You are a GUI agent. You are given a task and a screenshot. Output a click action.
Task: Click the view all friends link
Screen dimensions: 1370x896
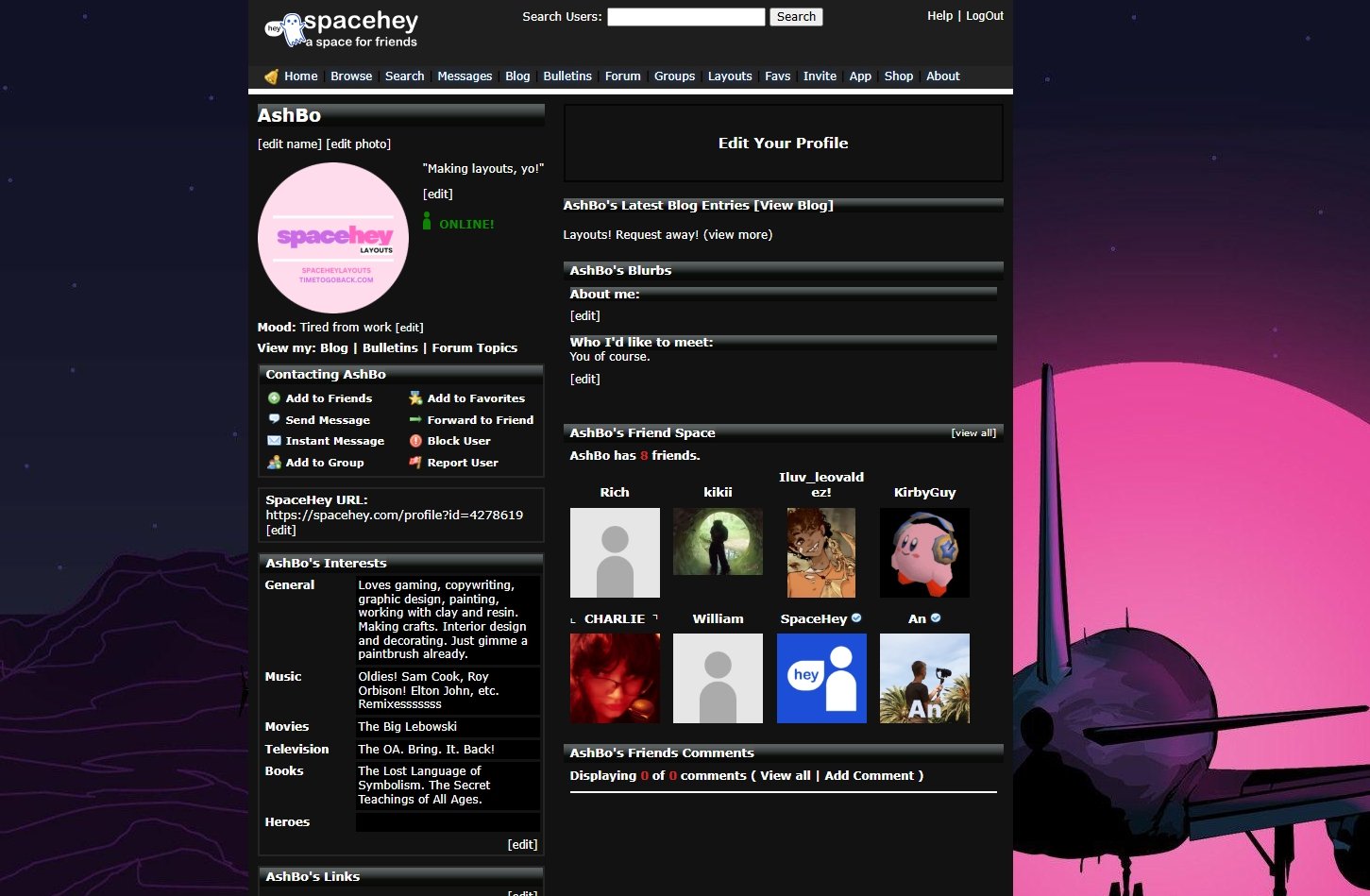(973, 431)
